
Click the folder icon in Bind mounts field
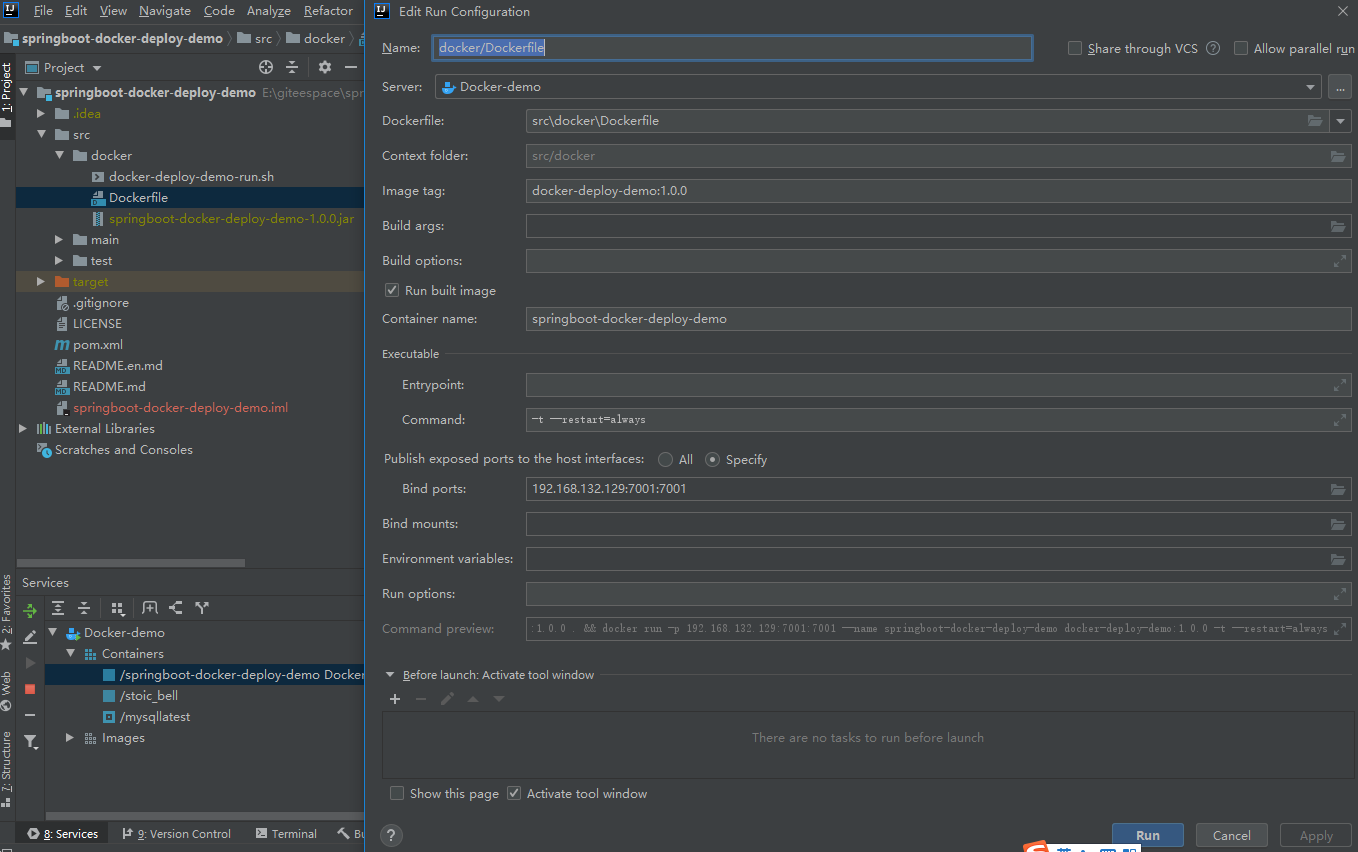pyautogui.click(x=1338, y=524)
